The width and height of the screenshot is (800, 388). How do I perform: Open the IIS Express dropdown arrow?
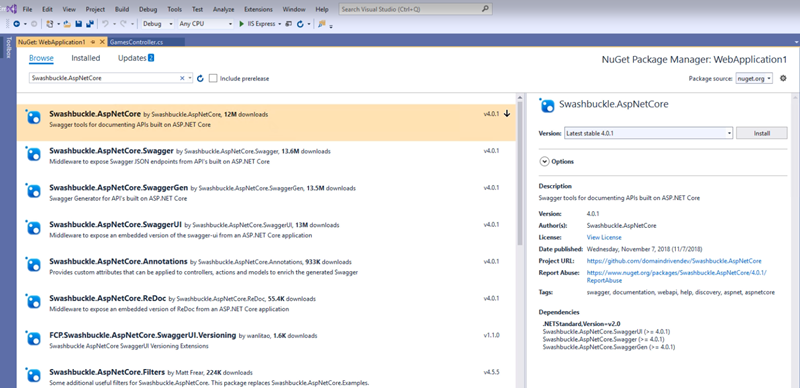[280, 24]
